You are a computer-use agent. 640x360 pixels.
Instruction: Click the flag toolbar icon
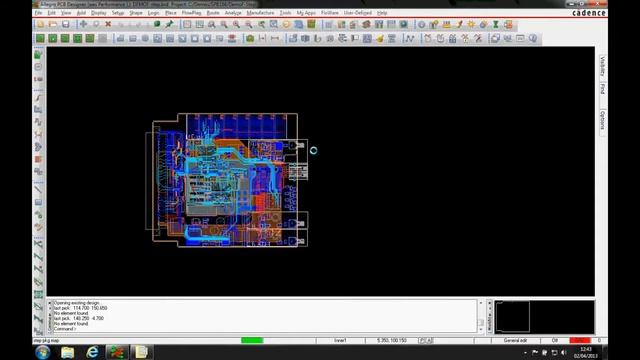click(355, 38)
